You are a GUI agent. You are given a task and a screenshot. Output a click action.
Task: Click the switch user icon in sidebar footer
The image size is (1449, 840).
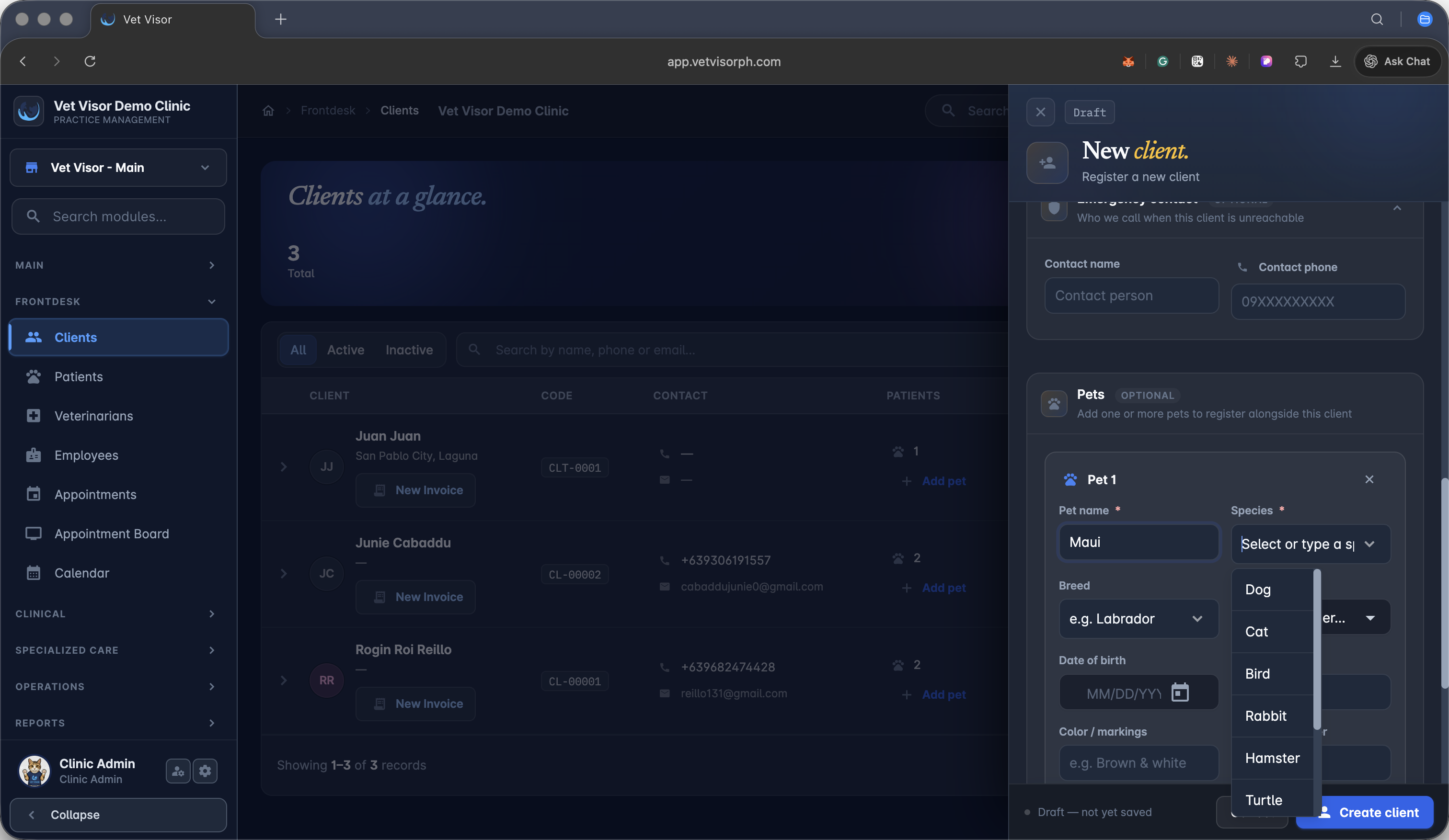coord(178,771)
